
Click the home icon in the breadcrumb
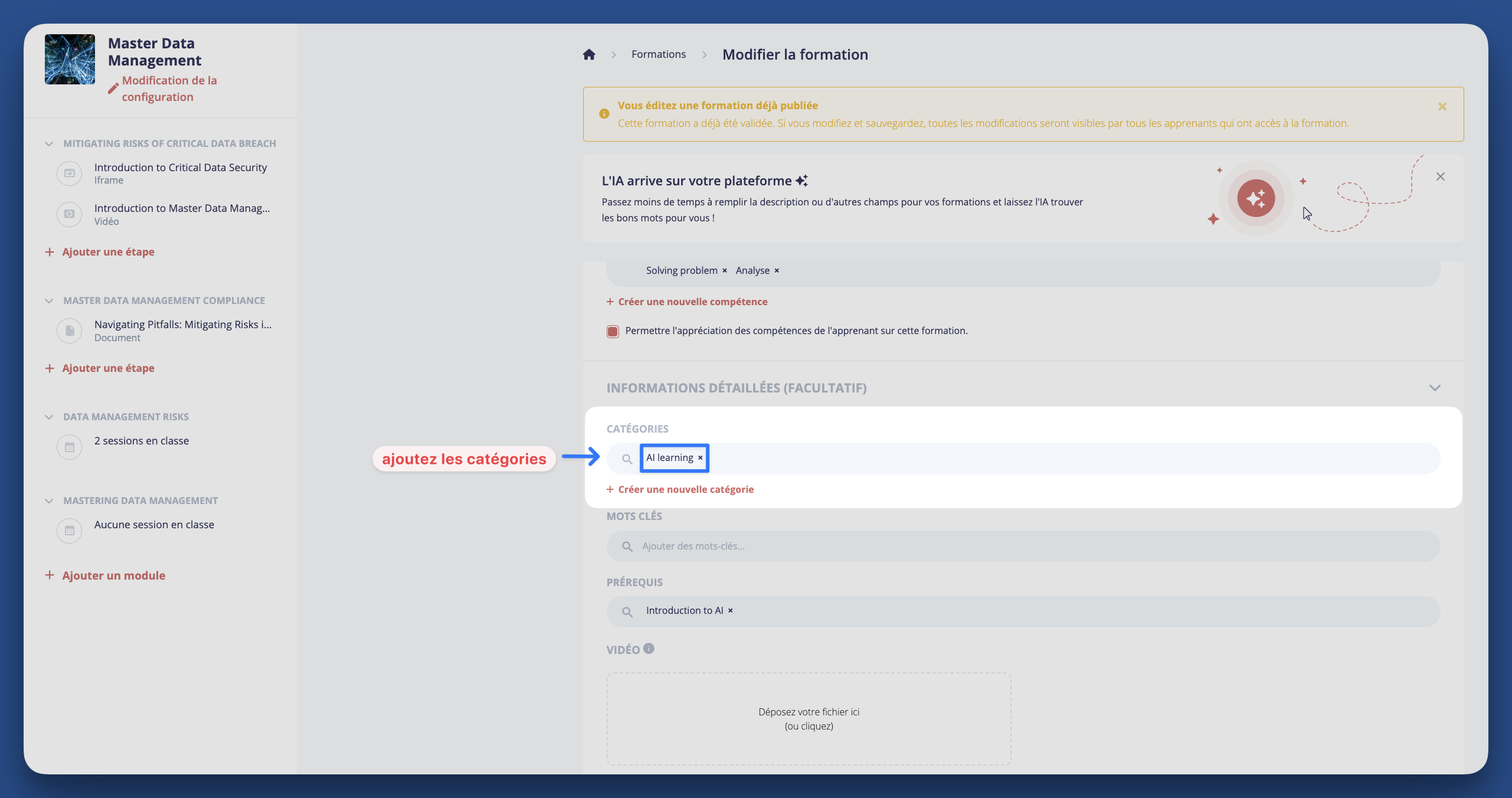tap(589, 54)
